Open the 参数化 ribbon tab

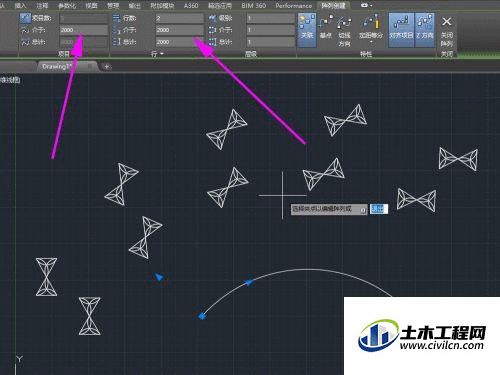(67, 5)
